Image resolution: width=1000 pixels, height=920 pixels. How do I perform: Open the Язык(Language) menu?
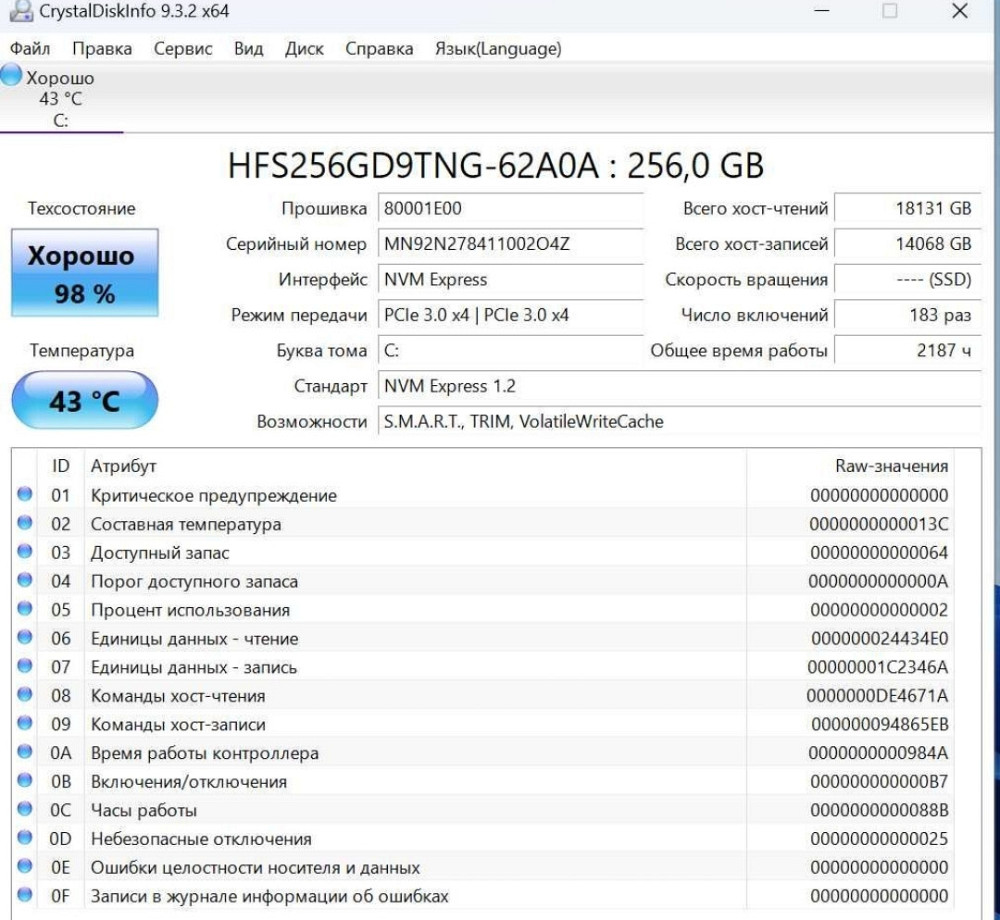(501, 48)
